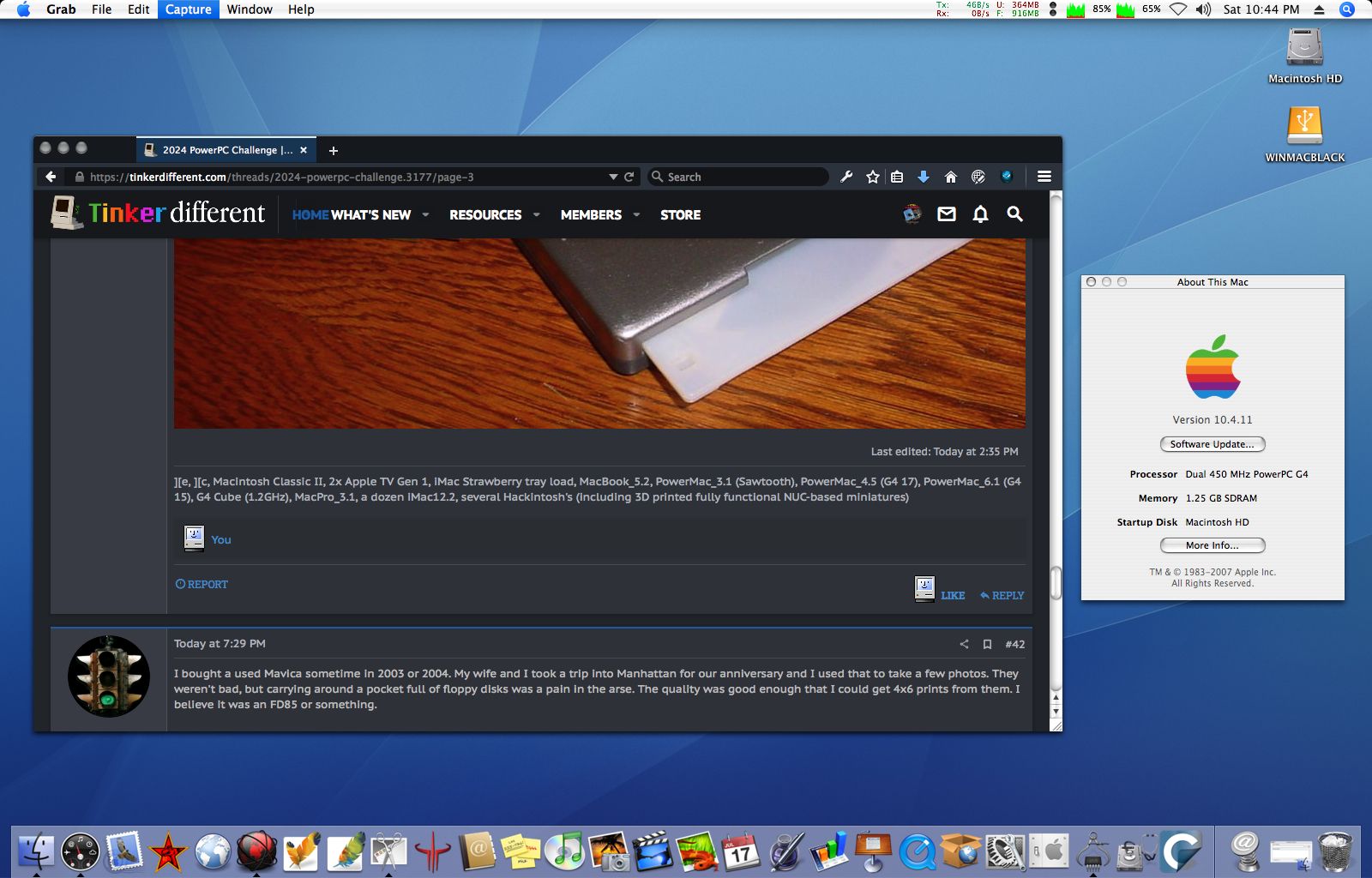1372x878 pixels.
Task: Expand the Resources nav dropdown arrow
Action: [x=537, y=214]
